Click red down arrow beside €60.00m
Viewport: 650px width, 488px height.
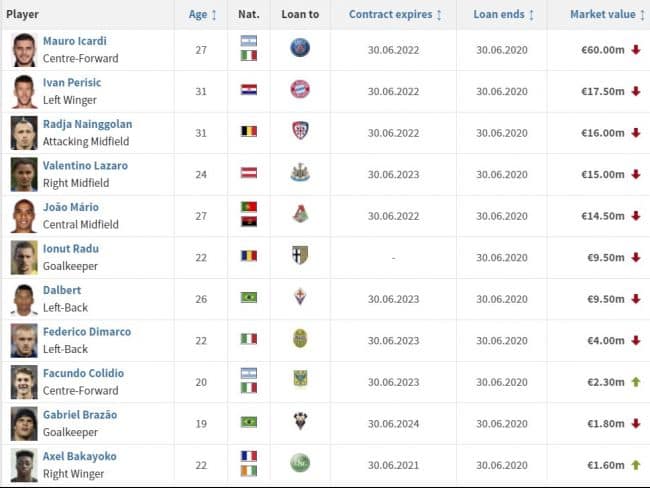(x=636, y=50)
